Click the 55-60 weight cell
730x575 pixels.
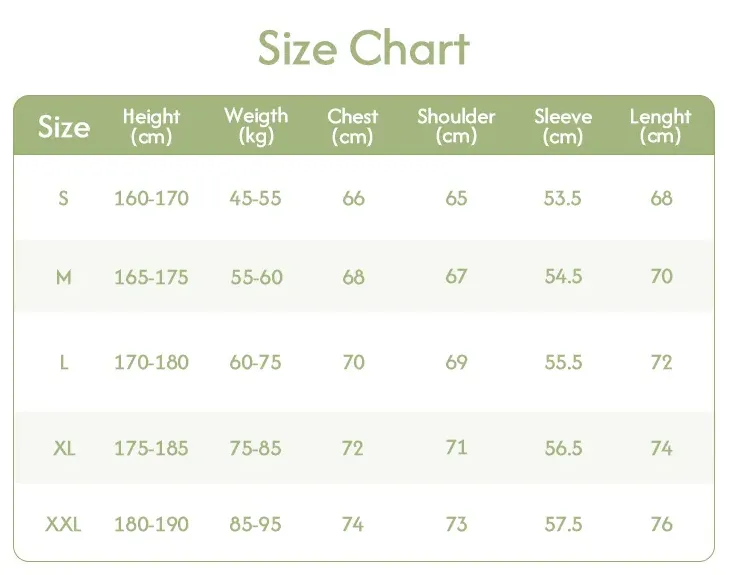pyautogui.click(x=256, y=277)
